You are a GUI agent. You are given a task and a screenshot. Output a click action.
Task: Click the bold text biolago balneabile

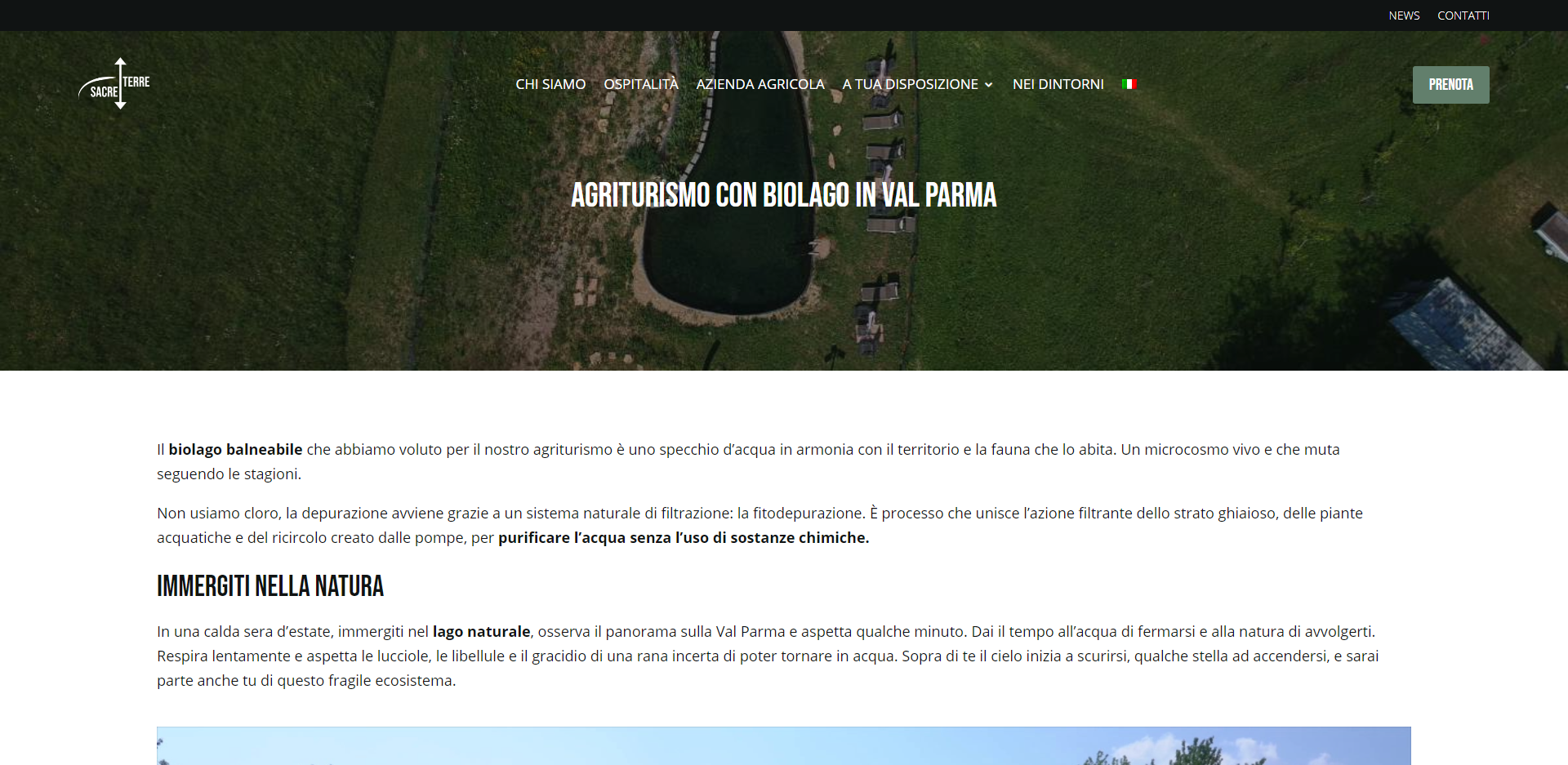235,449
